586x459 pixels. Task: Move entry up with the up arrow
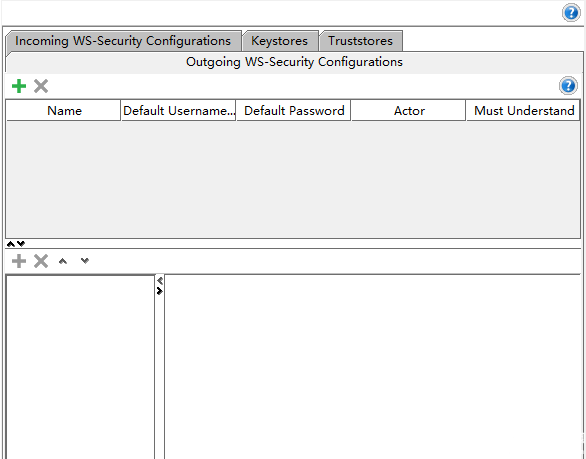[63, 261]
